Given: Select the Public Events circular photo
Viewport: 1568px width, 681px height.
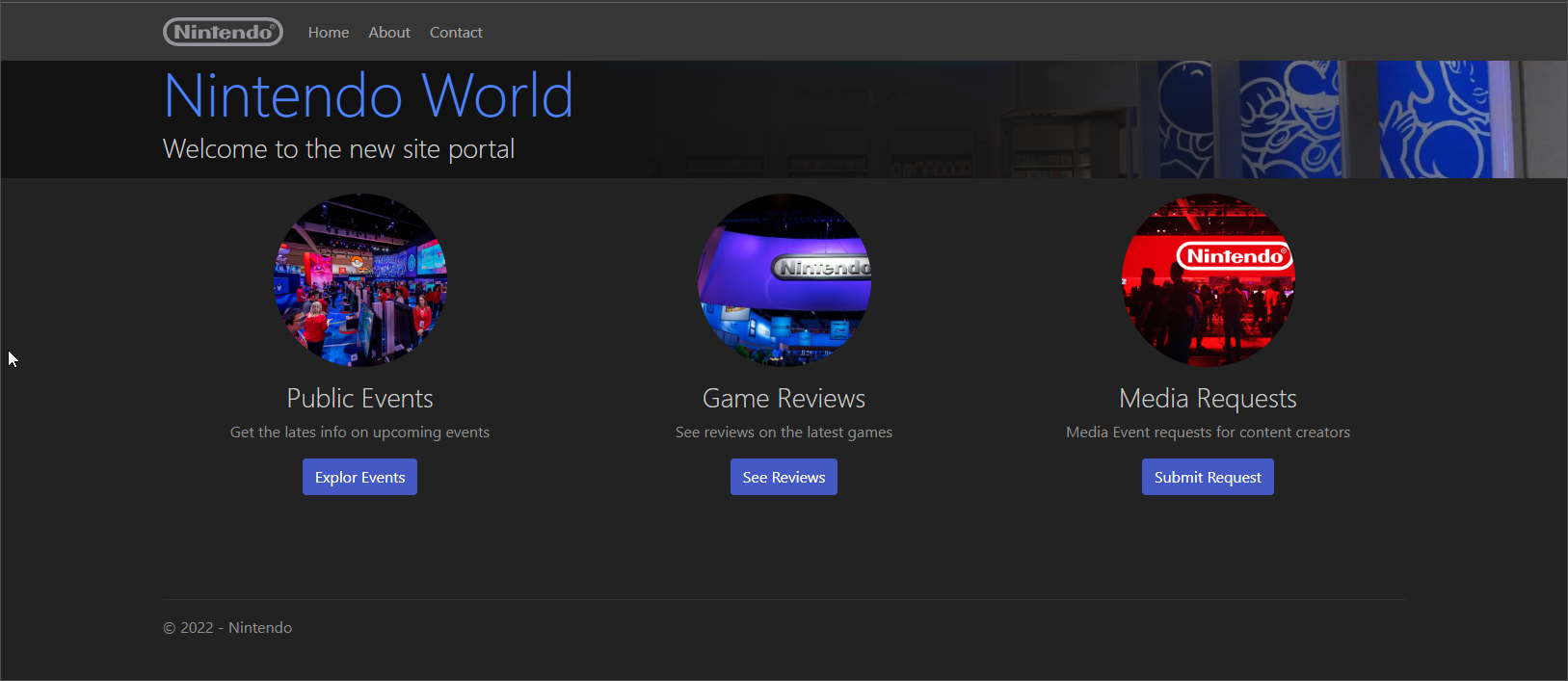Looking at the screenshot, I should coord(360,280).
